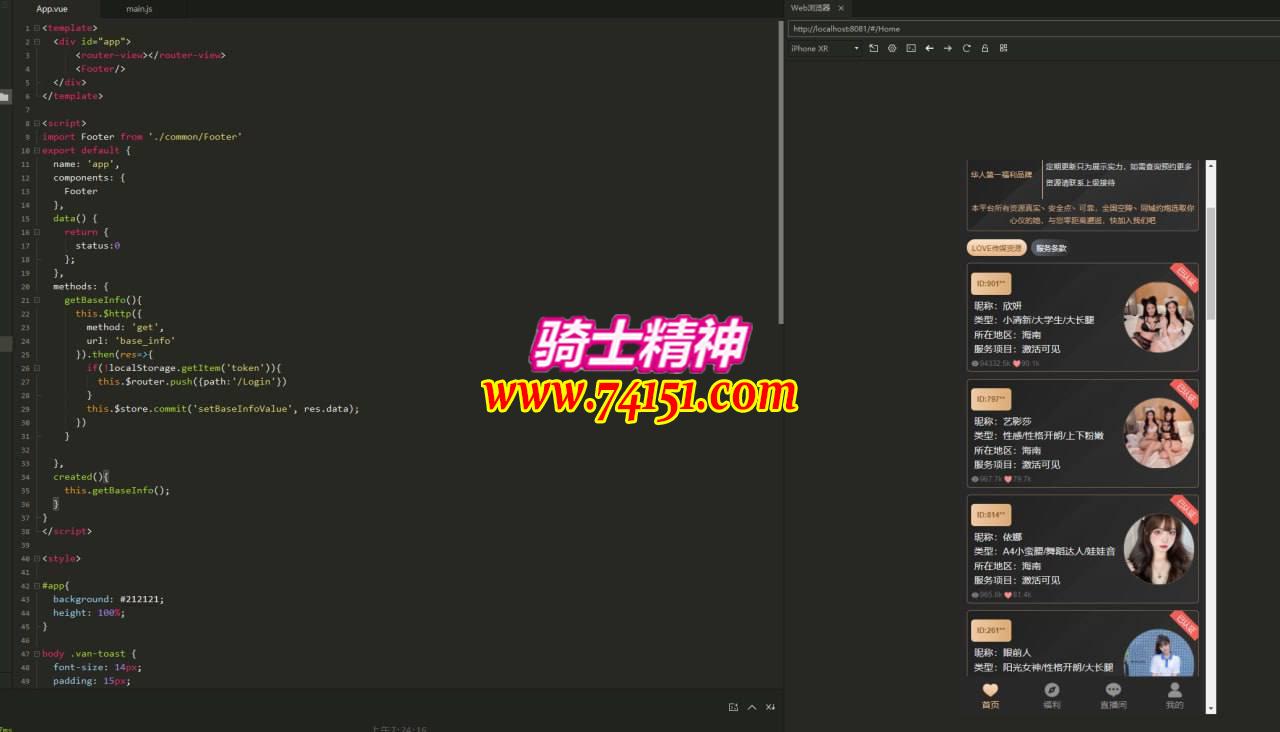1280x732 pixels.
Task: Go back using the browser left arrow
Action: (x=930, y=48)
